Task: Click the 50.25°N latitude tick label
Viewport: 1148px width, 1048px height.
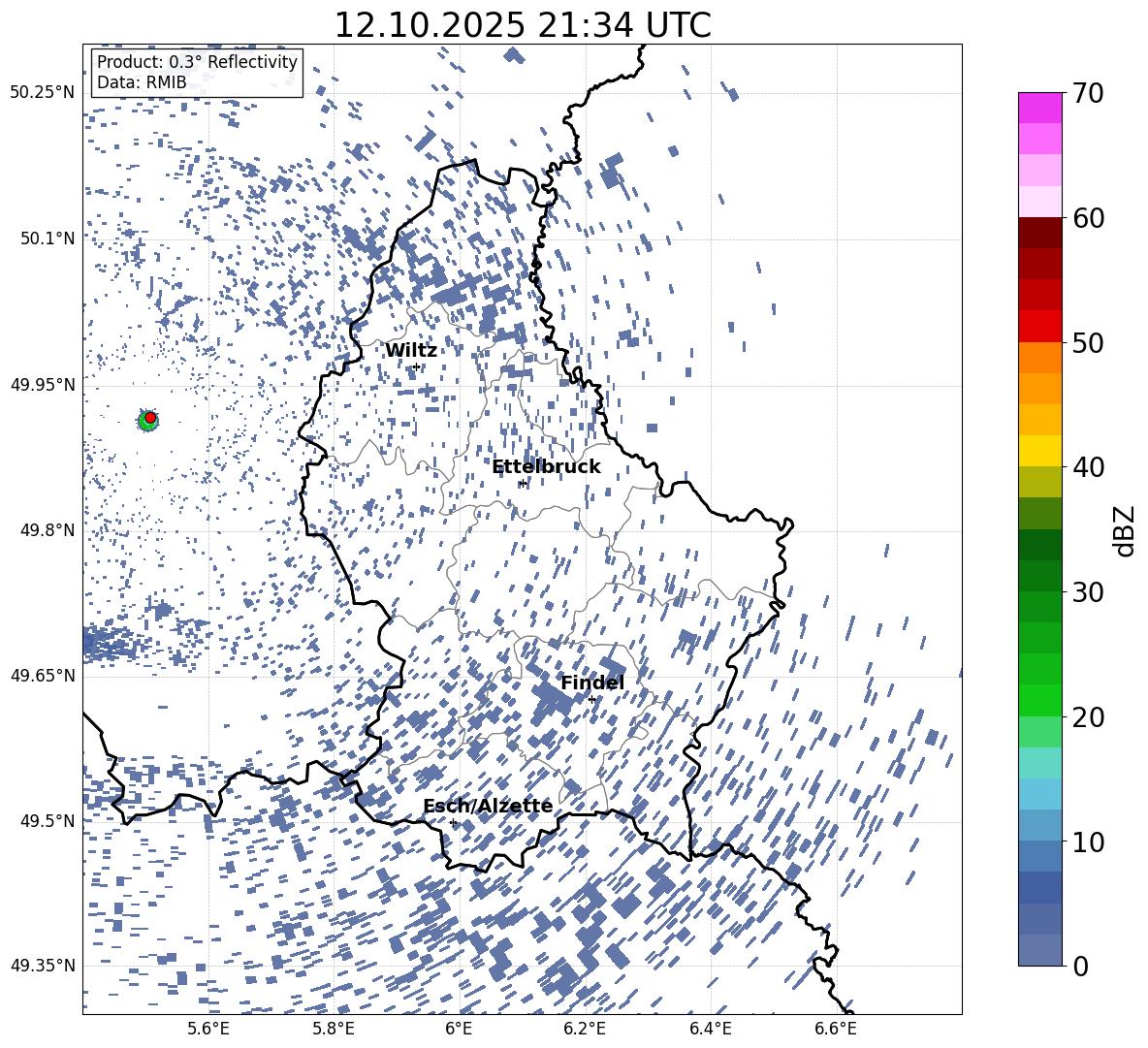Action: tap(42, 92)
